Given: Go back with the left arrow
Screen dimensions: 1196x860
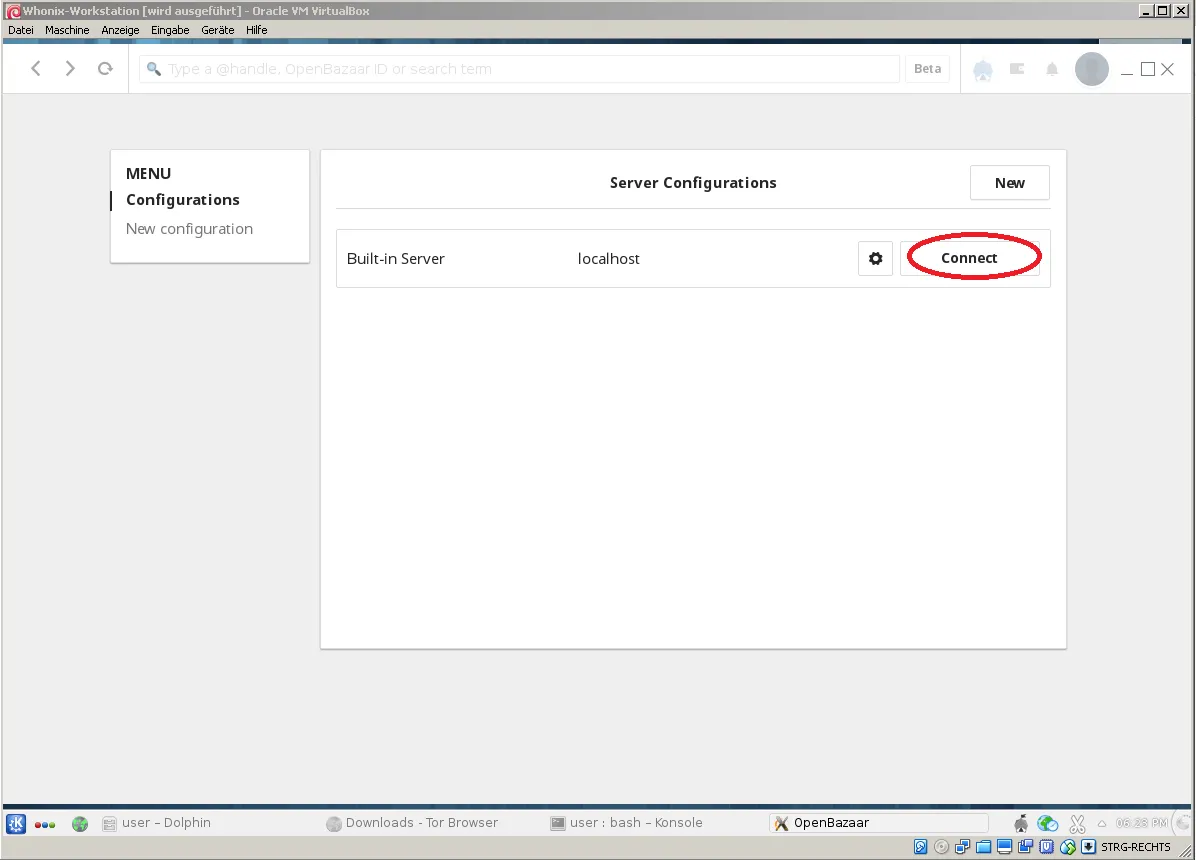Looking at the screenshot, I should click(36, 69).
